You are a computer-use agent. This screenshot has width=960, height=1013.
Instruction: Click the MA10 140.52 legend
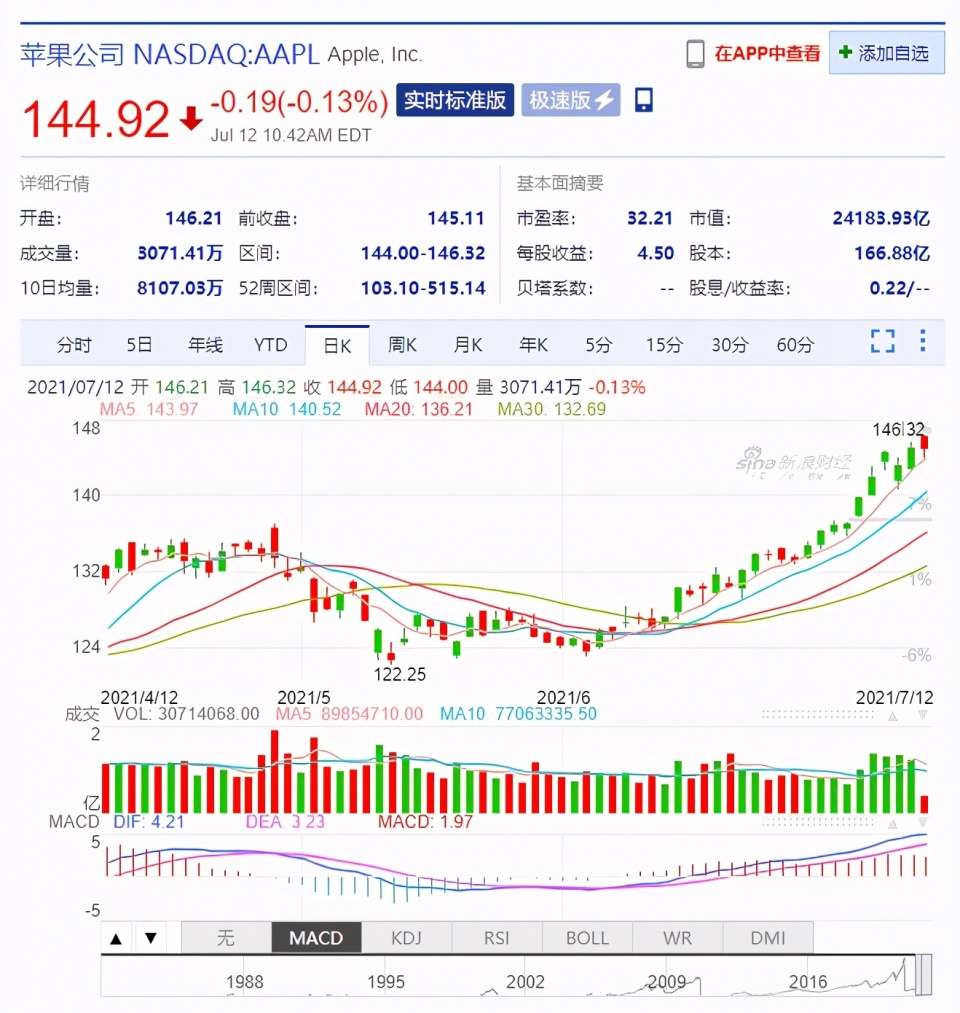pos(287,409)
